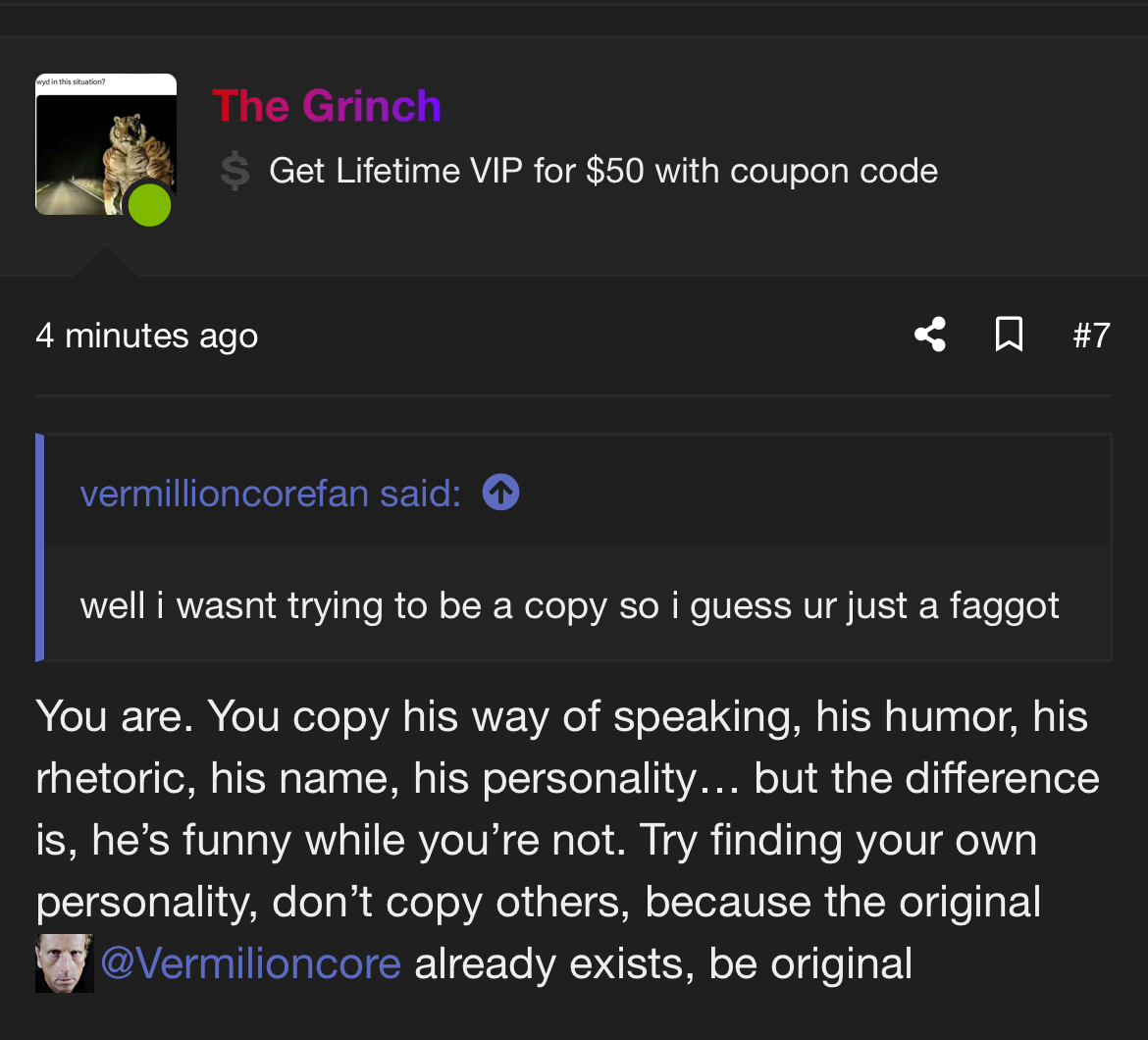Open The Grinch's tiger avatar
Screen dimensions: 1148x1040
(x=98, y=147)
